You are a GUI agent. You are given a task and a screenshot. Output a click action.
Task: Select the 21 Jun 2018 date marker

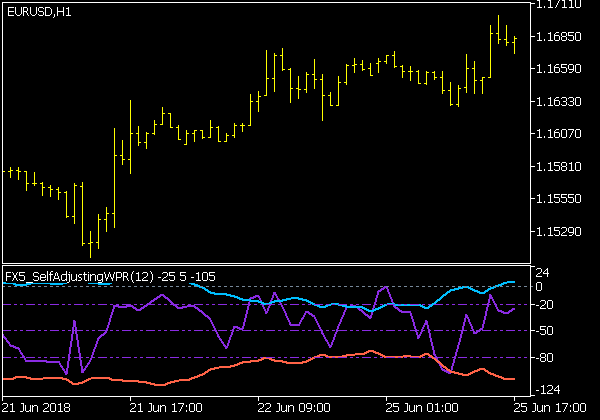37,408
